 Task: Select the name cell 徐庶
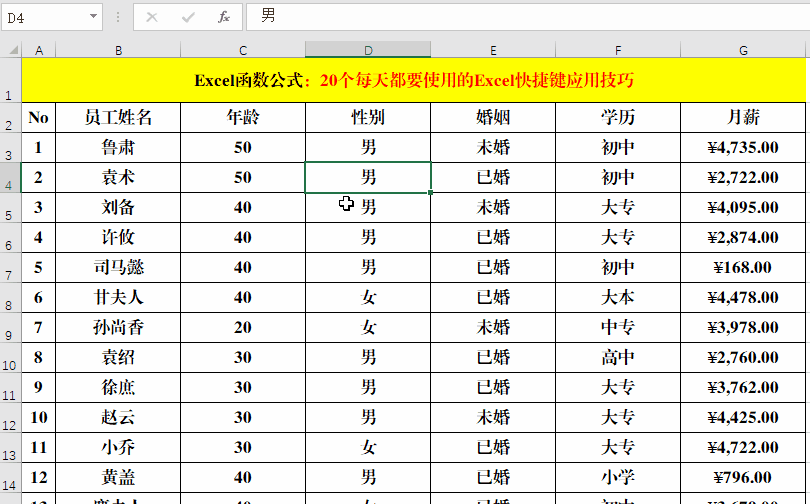tap(118, 387)
